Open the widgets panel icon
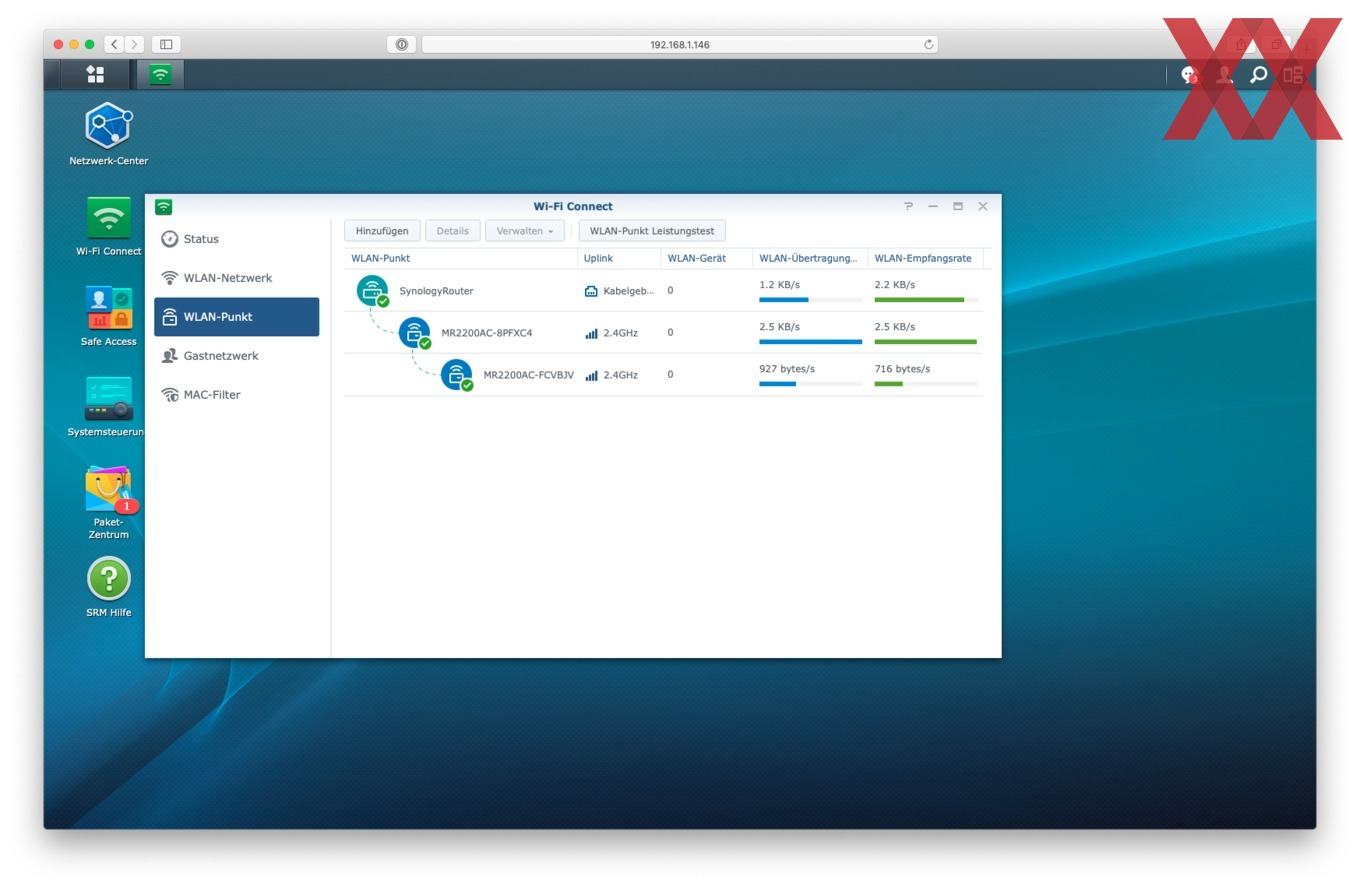Image resolution: width=1360 pixels, height=887 pixels. 1293,75
